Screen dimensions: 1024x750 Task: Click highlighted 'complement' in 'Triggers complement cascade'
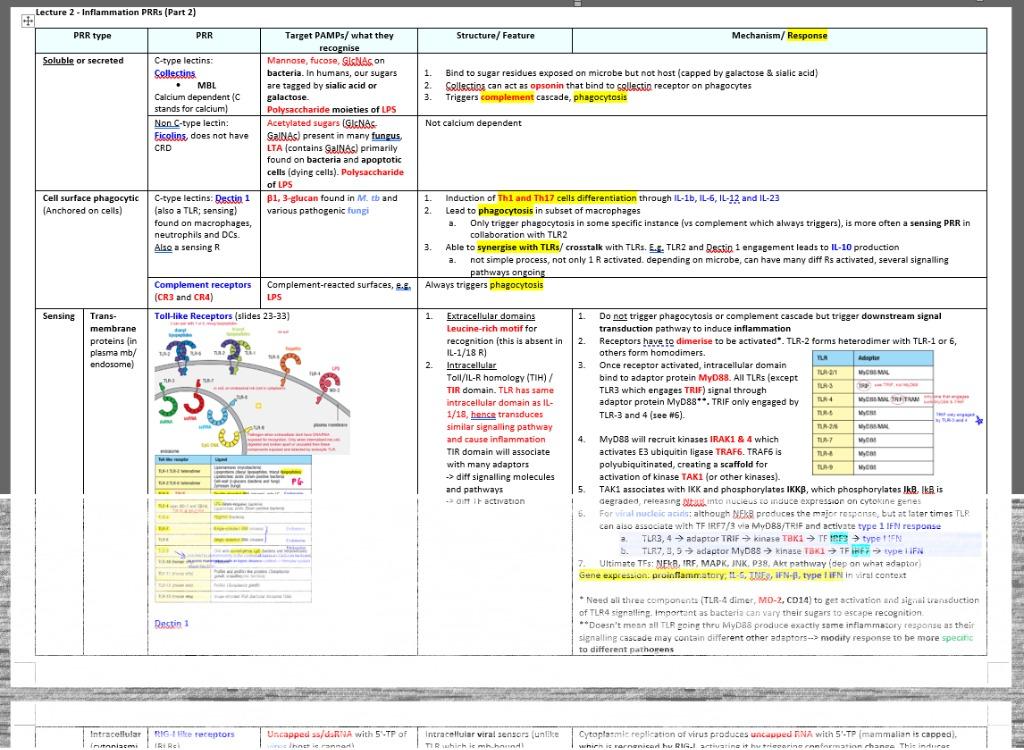click(x=507, y=97)
